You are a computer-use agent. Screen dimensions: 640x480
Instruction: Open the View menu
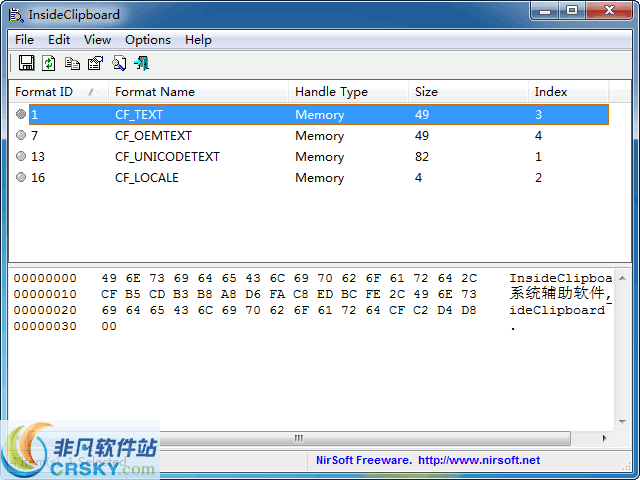coord(97,40)
